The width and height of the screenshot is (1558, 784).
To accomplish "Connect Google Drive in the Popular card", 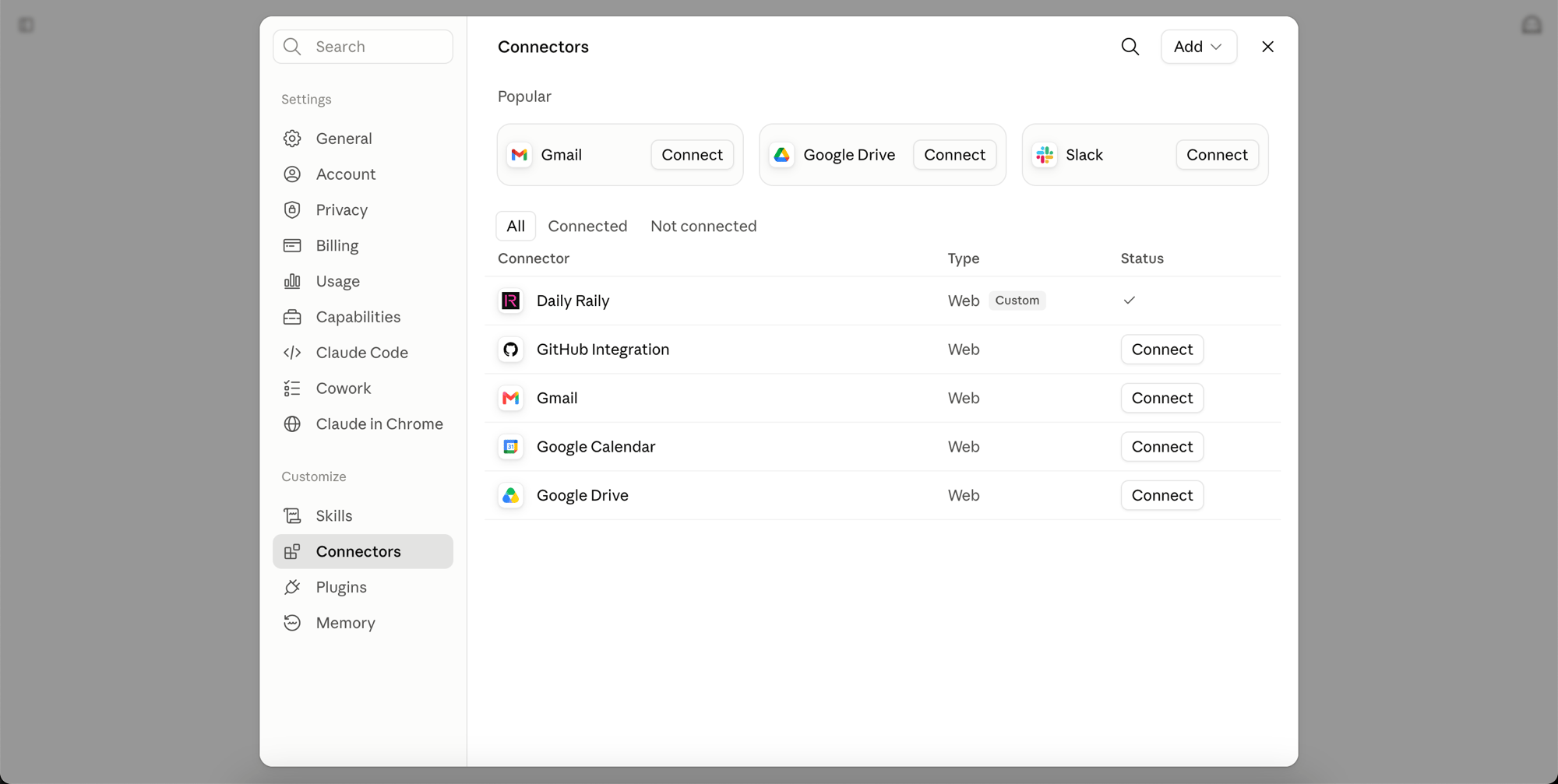I will coord(954,155).
